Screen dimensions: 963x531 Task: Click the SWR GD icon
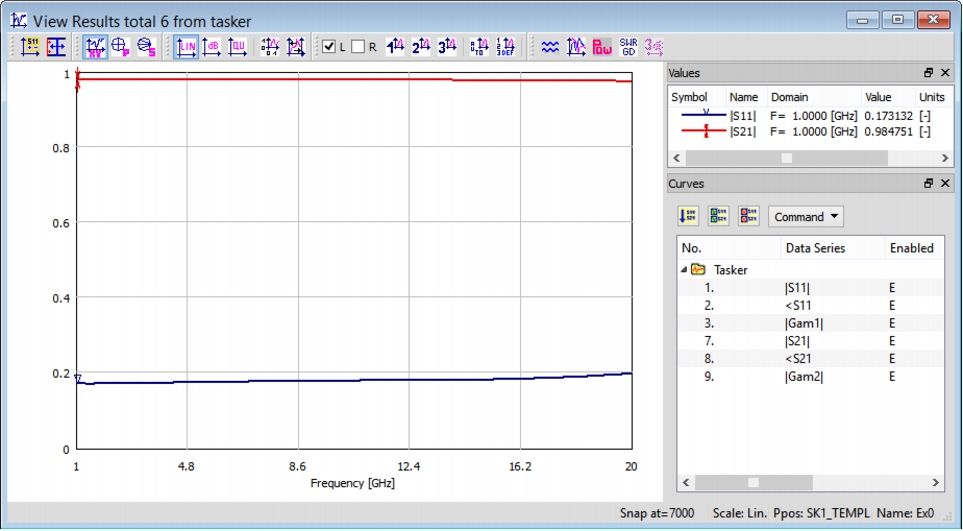[628, 47]
